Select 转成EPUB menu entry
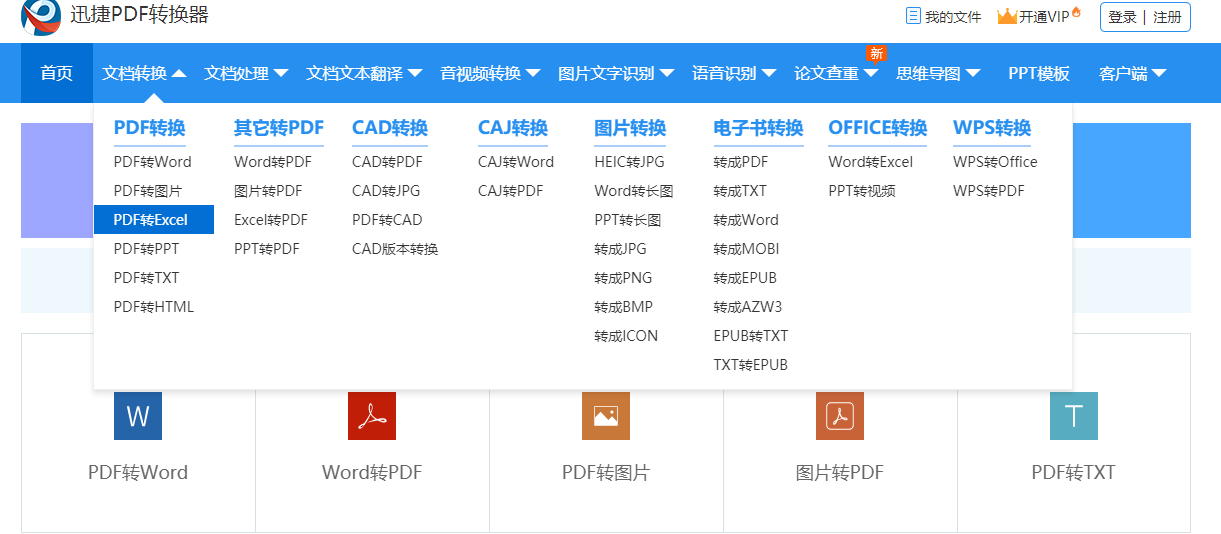The width and height of the screenshot is (1221, 534). (x=745, y=278)
